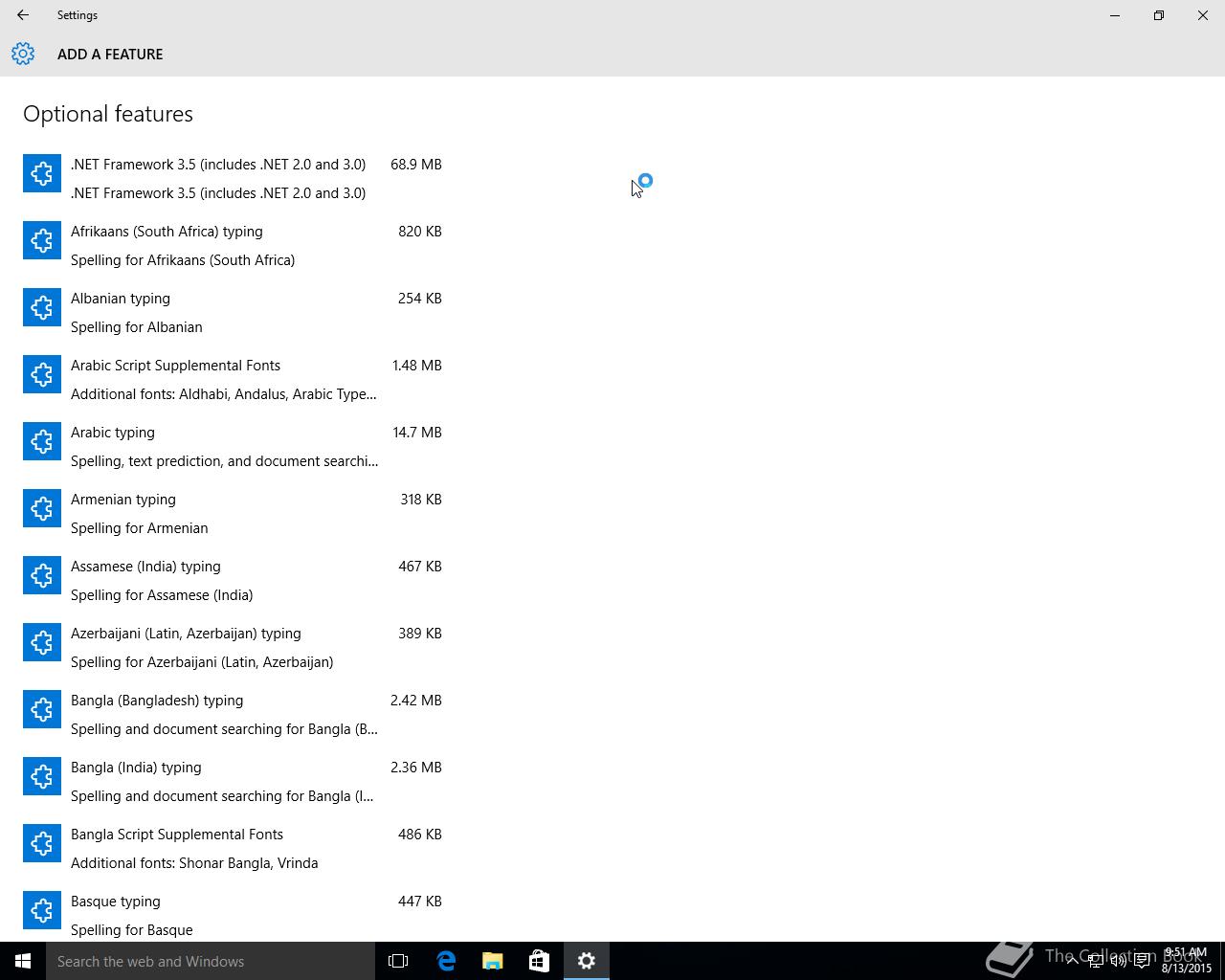Click the Albanian typing feature icon
This screenshot has width=1225, height=980.
pyautogui.click(x=42, y=307)
